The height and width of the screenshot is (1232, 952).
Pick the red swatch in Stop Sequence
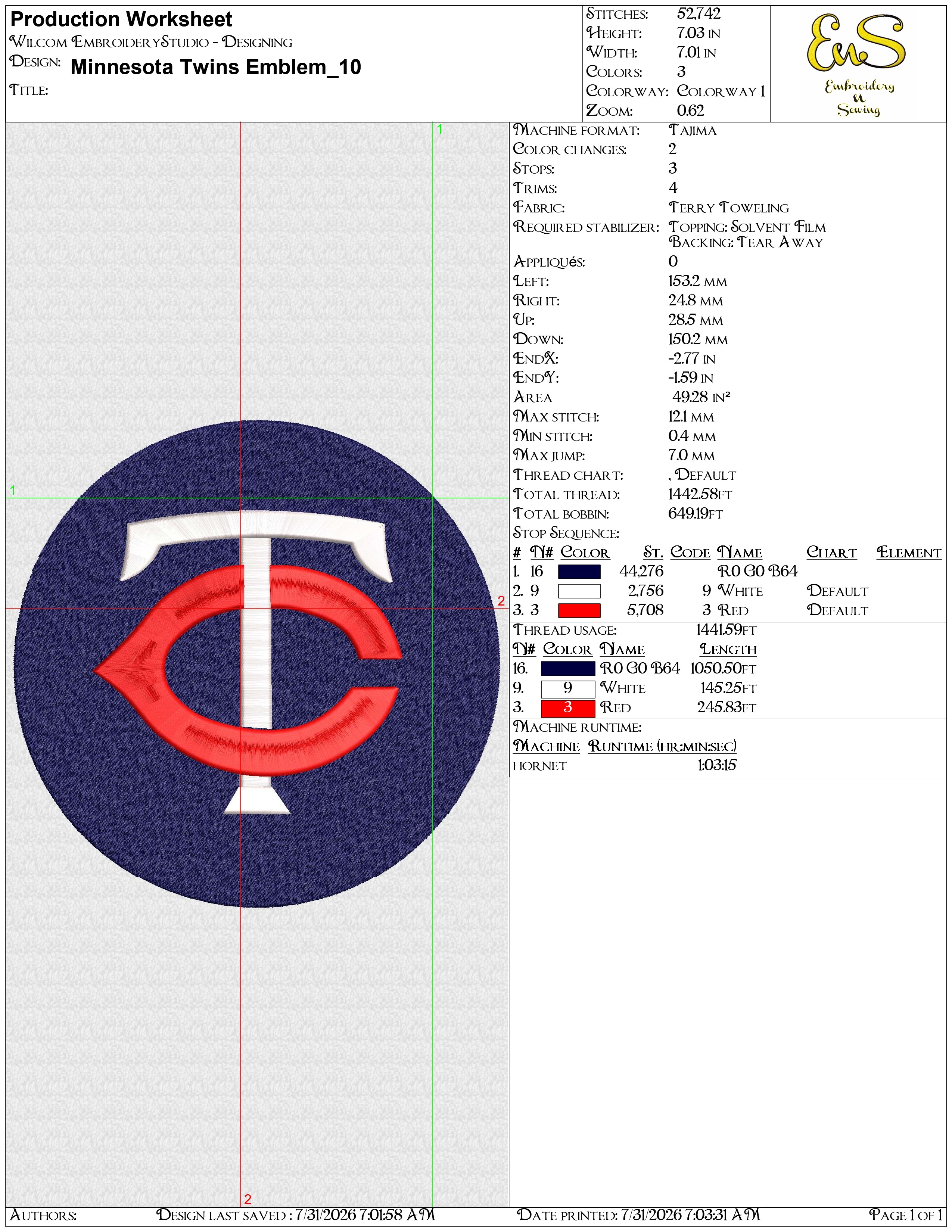(x=579, y=610)
